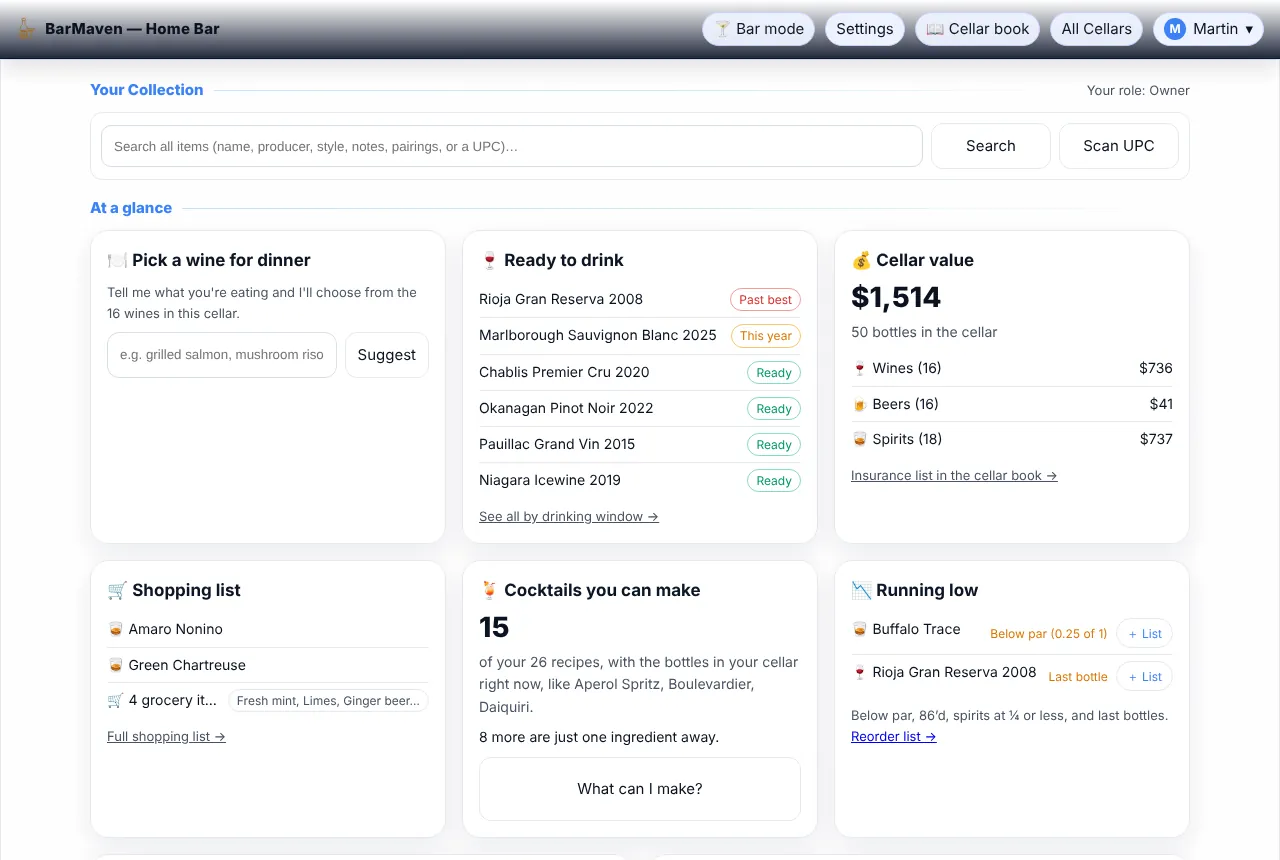The width and height of the screenshot is (1280, 860).
Task: Click the Search button
Action: [991, 146]
